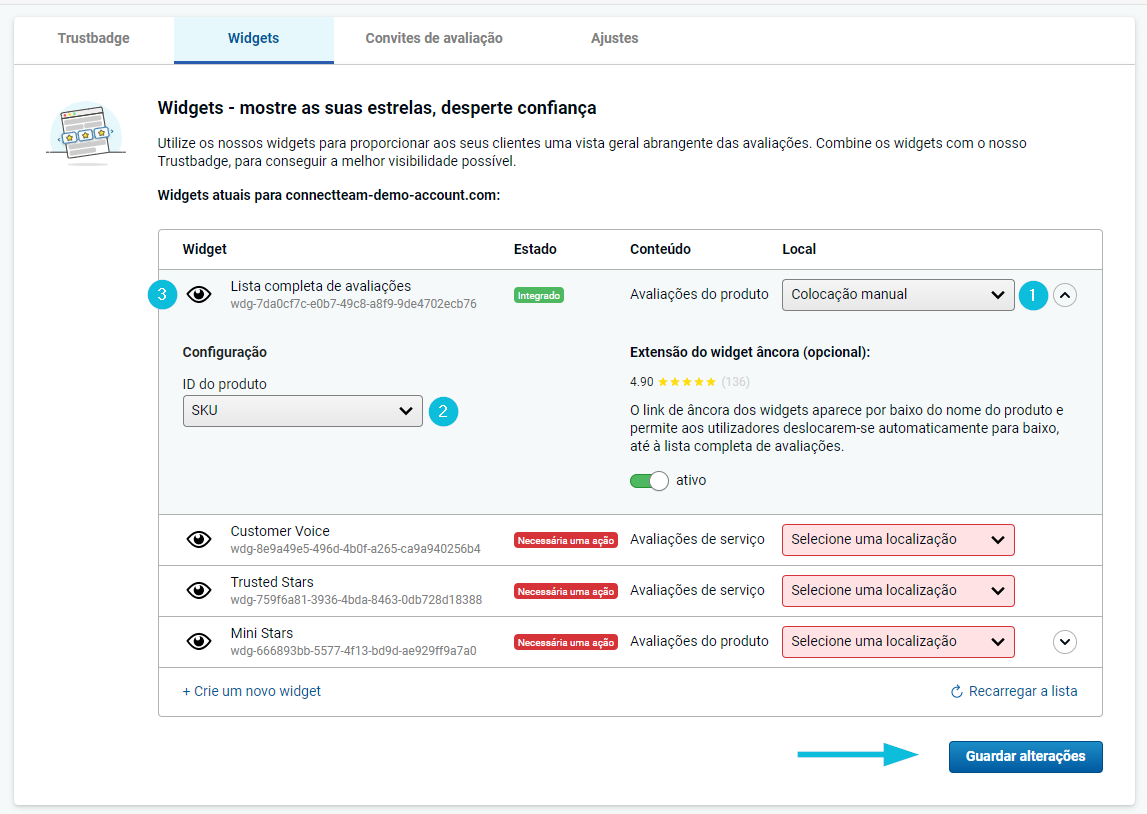Click the 'Widget' column header
The image size is (1147, 814).
click(x=204, y=249)
